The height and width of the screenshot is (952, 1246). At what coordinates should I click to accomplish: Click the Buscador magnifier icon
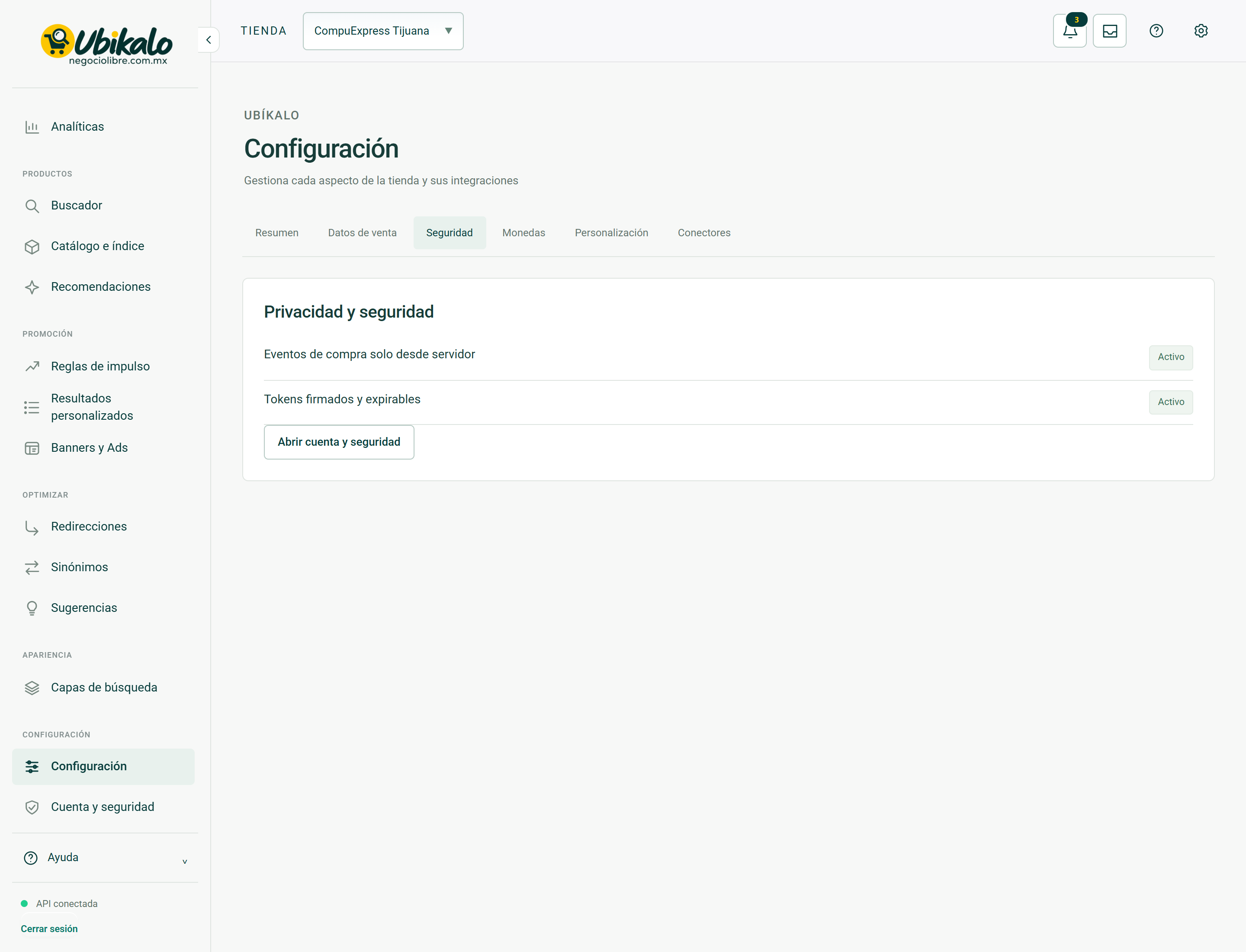(32, 206)
